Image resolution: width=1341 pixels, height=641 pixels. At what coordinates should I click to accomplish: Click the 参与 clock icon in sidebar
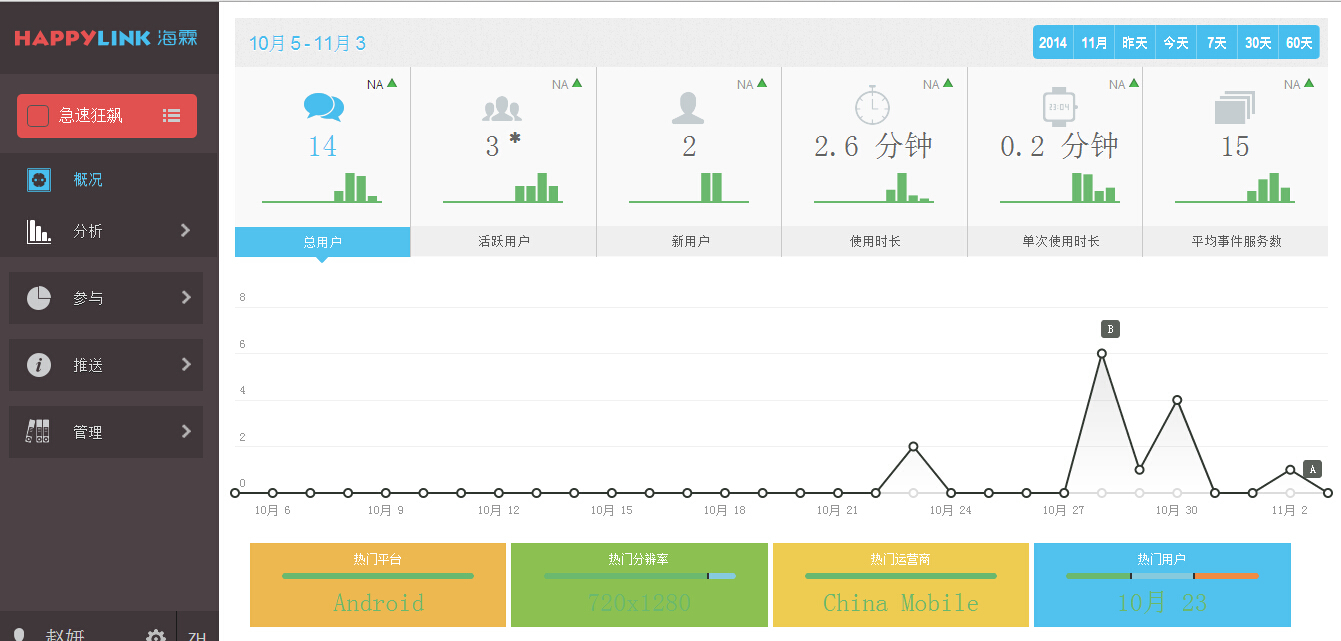point(37,297)
